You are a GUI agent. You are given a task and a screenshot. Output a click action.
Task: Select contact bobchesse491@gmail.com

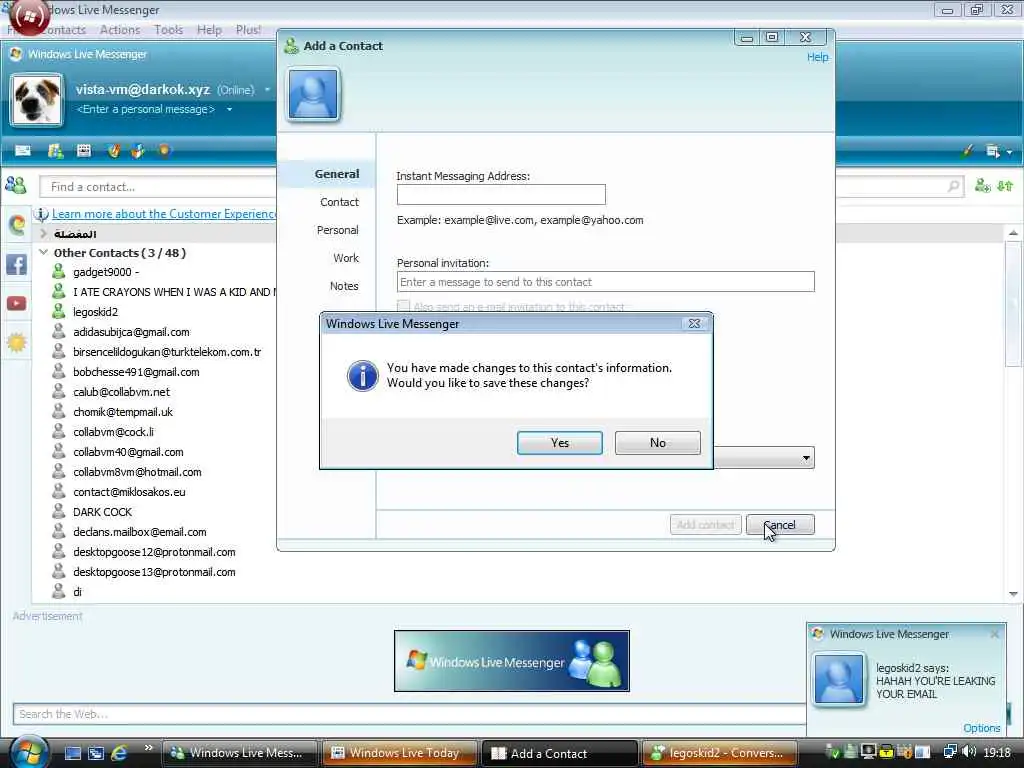(x=136, y=372)
